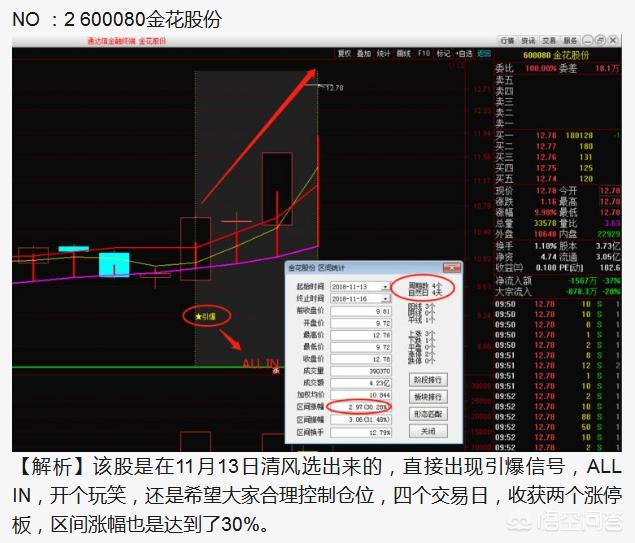Screen dimensions: 635x543
Task: Click the cyan 返回 toolbar button
Action: (x=484, y=53)
